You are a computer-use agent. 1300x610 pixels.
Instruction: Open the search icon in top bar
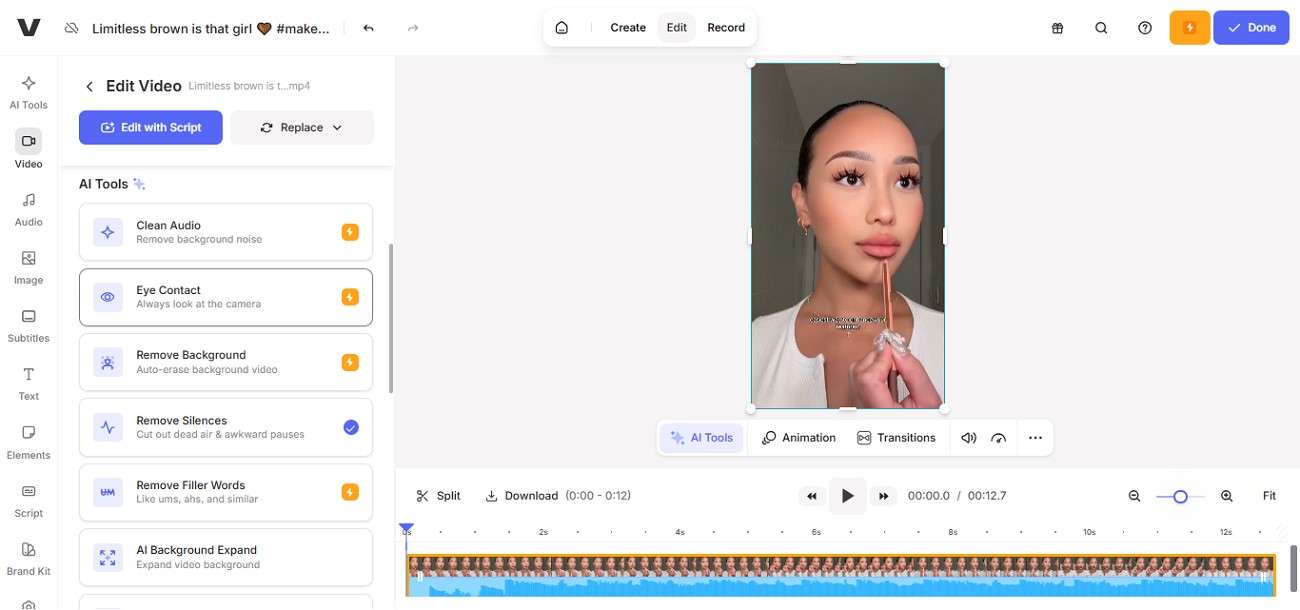[1101, 28]
